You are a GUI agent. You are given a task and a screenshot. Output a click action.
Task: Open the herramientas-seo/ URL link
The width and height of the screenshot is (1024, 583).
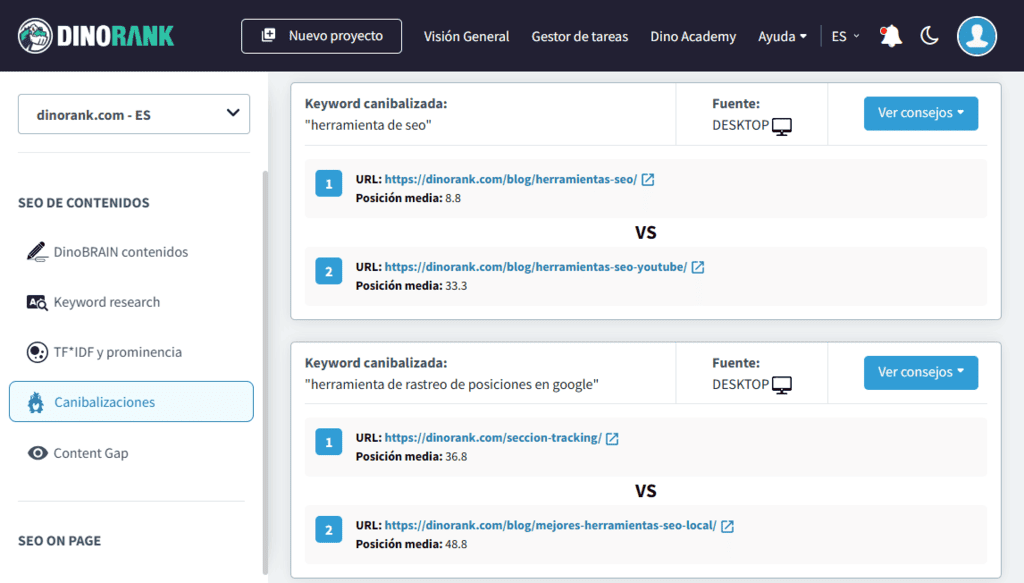pyautogui.click(x=511, y=179)
